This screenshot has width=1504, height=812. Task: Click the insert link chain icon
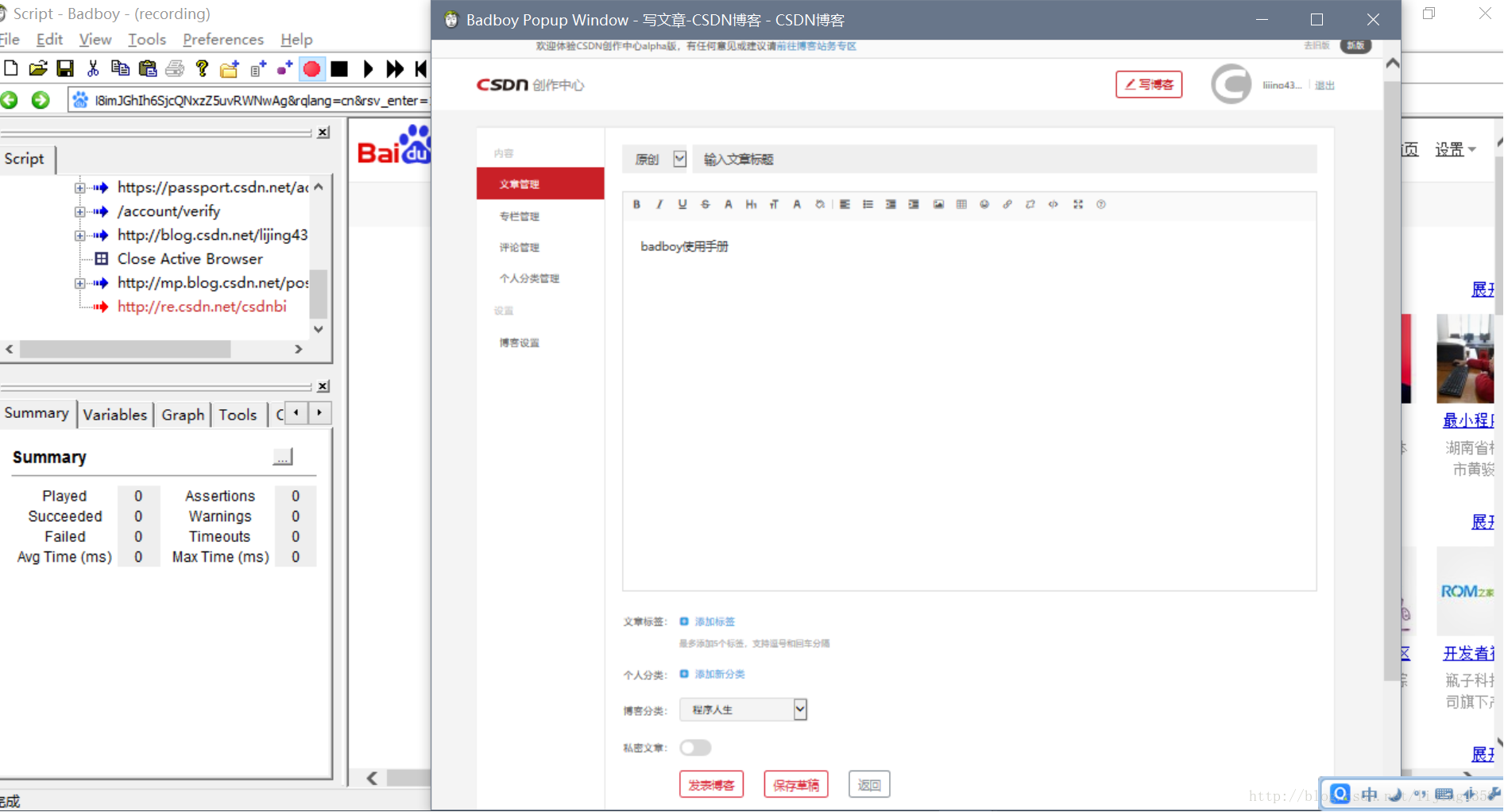pyautogui.click(x=1007, y=204)
